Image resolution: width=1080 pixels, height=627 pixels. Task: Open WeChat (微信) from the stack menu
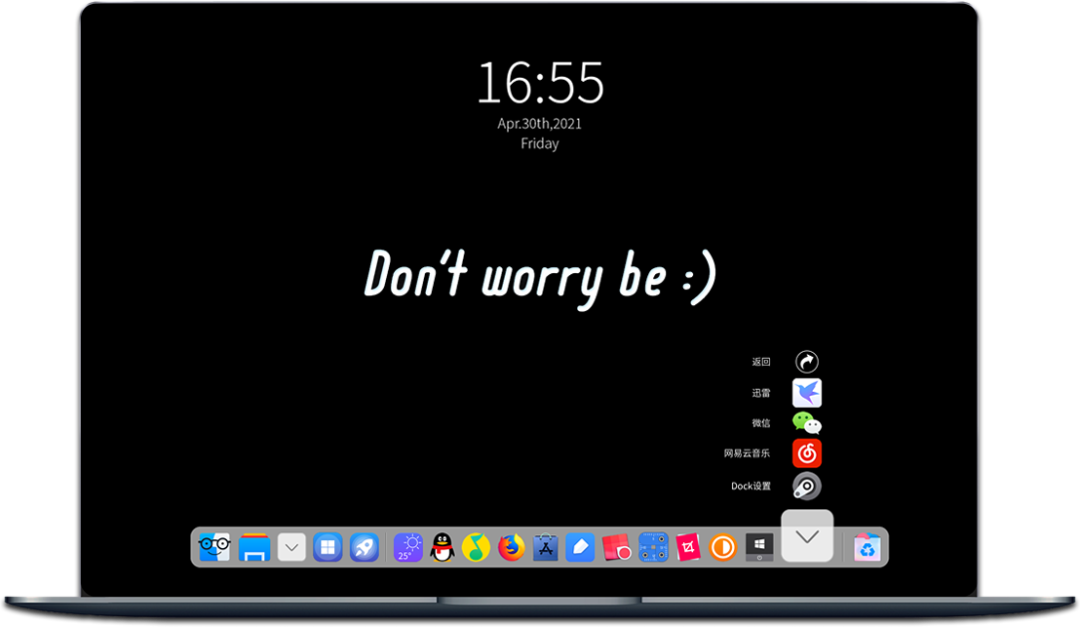806,423
